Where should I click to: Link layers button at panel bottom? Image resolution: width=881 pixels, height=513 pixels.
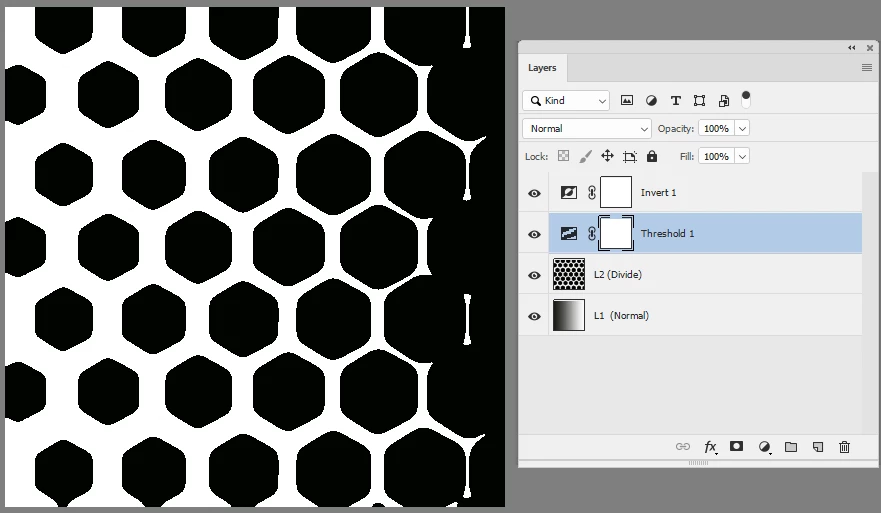pos(683,447)
